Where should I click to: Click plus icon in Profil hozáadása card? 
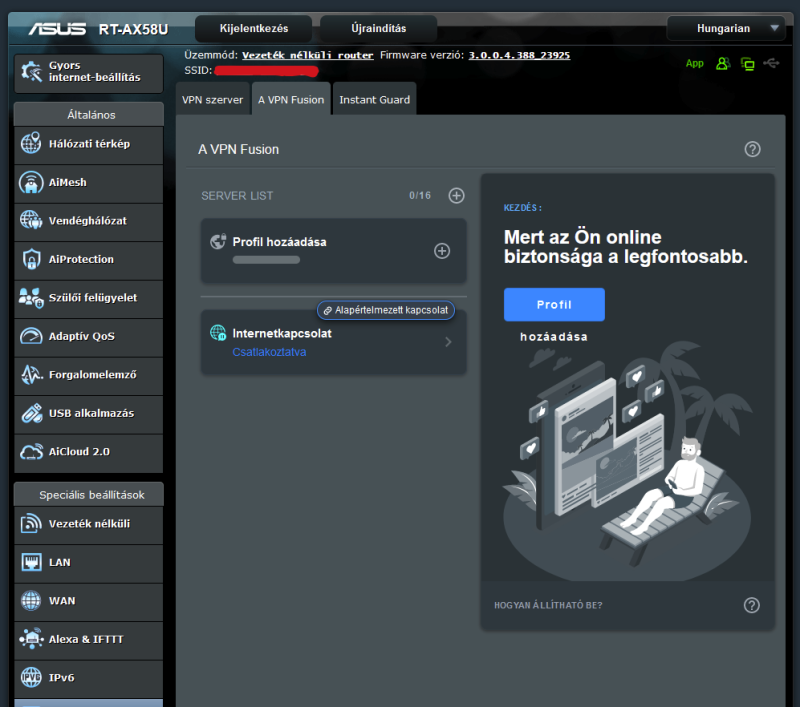pyautogui.click(x=442, y=251)
